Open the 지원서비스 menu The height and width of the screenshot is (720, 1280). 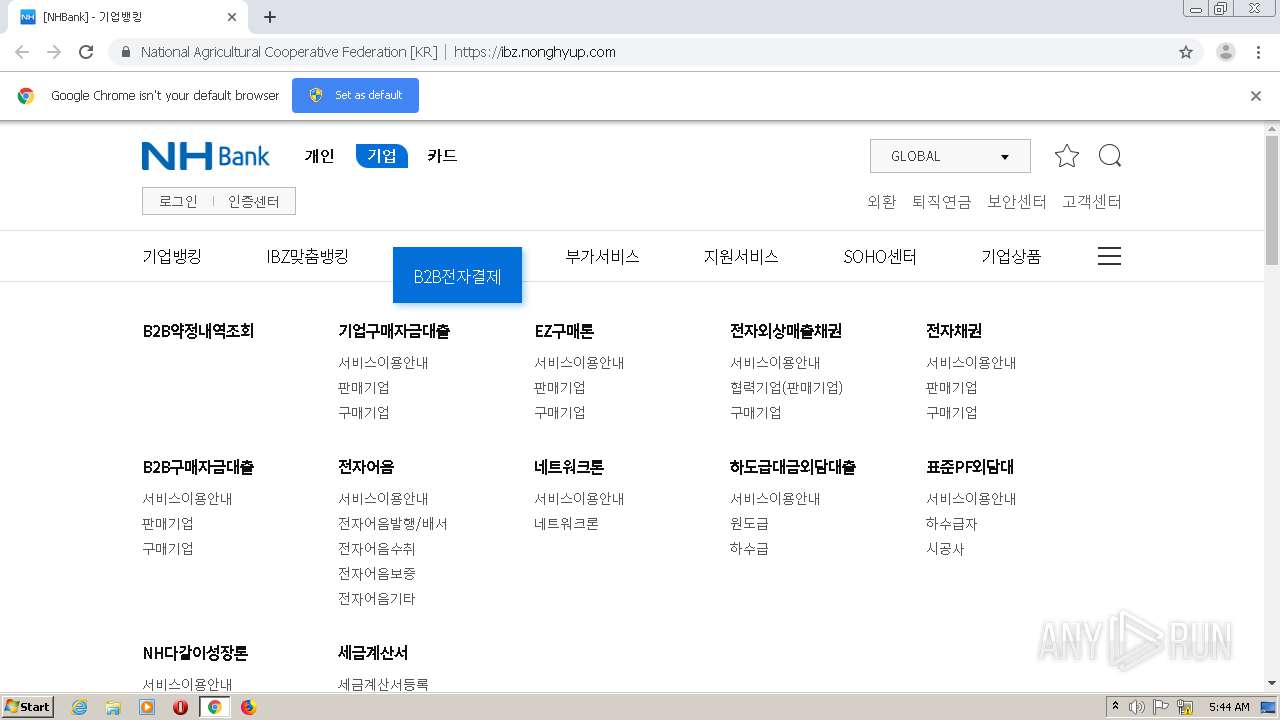[741, 256]
